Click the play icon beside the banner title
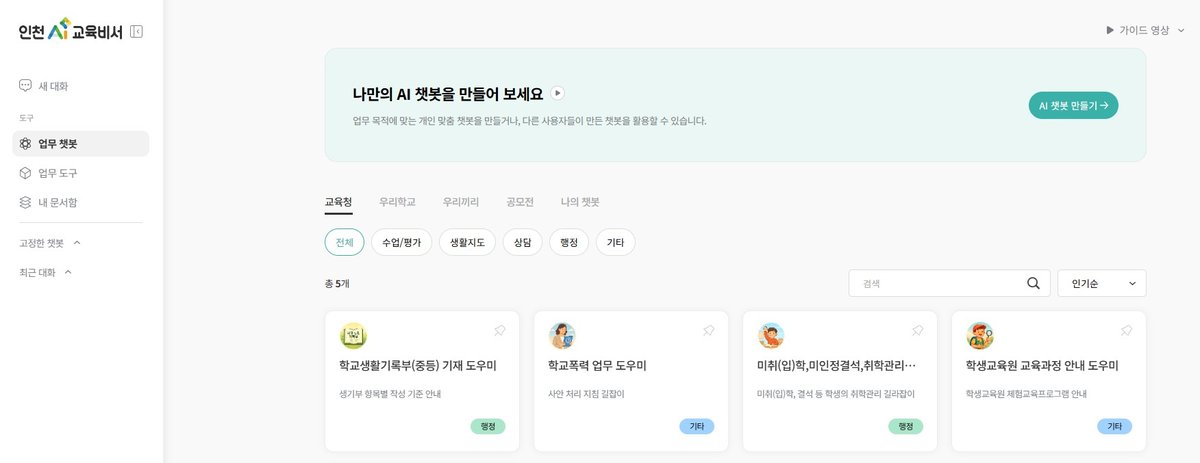1200x463 pixels. [558, 93]
